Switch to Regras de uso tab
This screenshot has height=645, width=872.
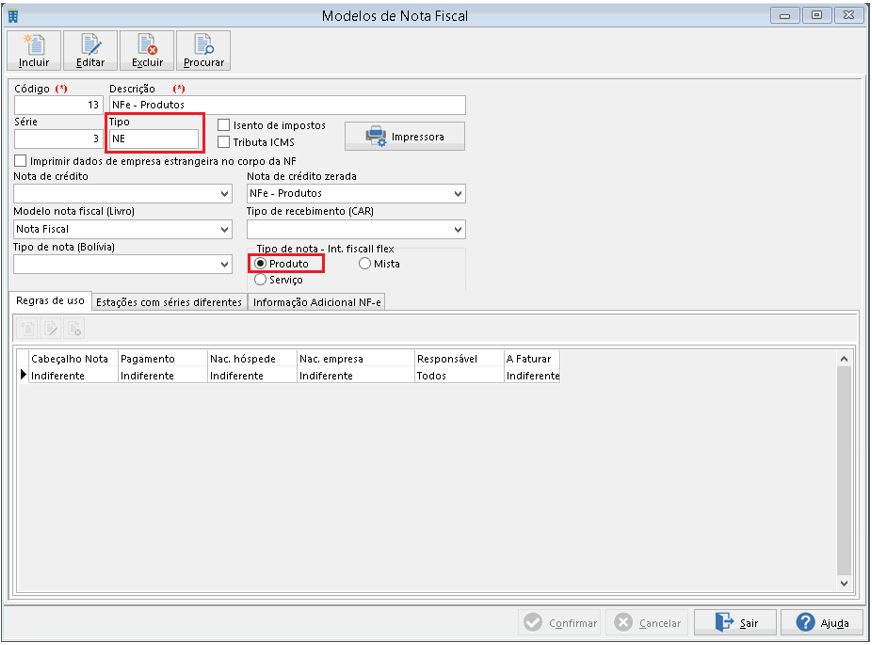50,301
